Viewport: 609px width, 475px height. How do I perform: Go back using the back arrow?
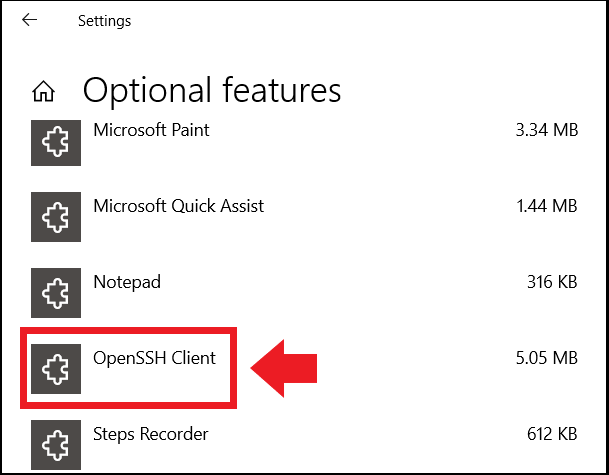[30, 20]
